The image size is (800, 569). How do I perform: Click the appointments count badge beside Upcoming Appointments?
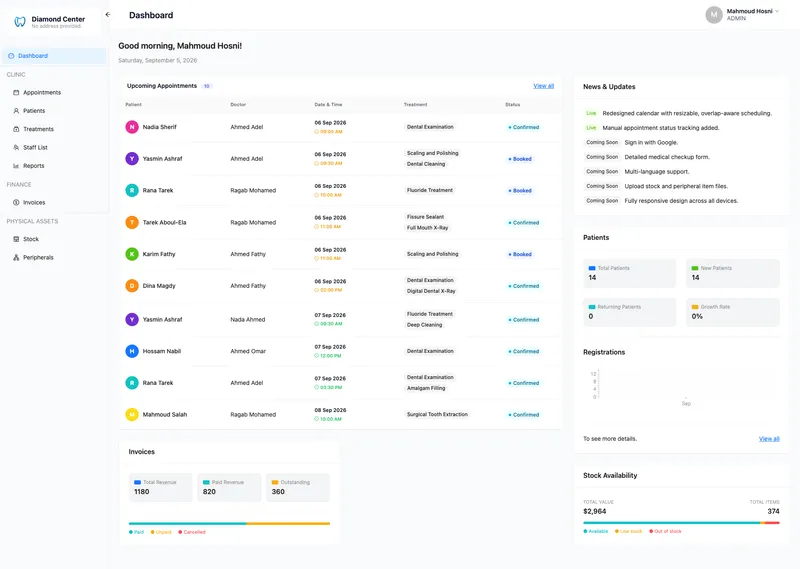tap(207, 86)
